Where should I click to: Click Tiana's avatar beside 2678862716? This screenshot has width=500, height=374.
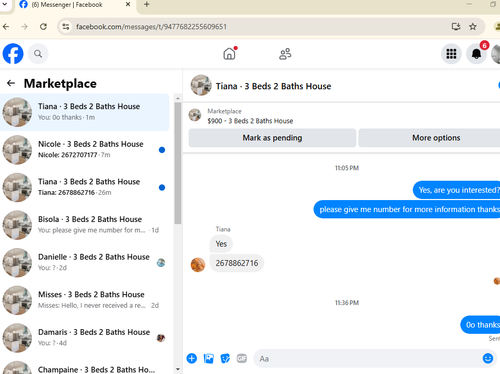click(198, 265)
